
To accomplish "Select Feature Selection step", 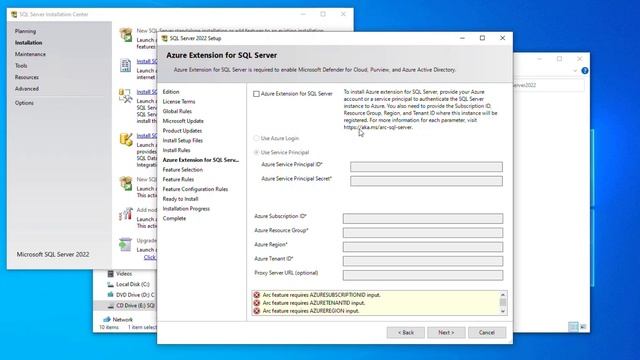I will pos(182,170).
